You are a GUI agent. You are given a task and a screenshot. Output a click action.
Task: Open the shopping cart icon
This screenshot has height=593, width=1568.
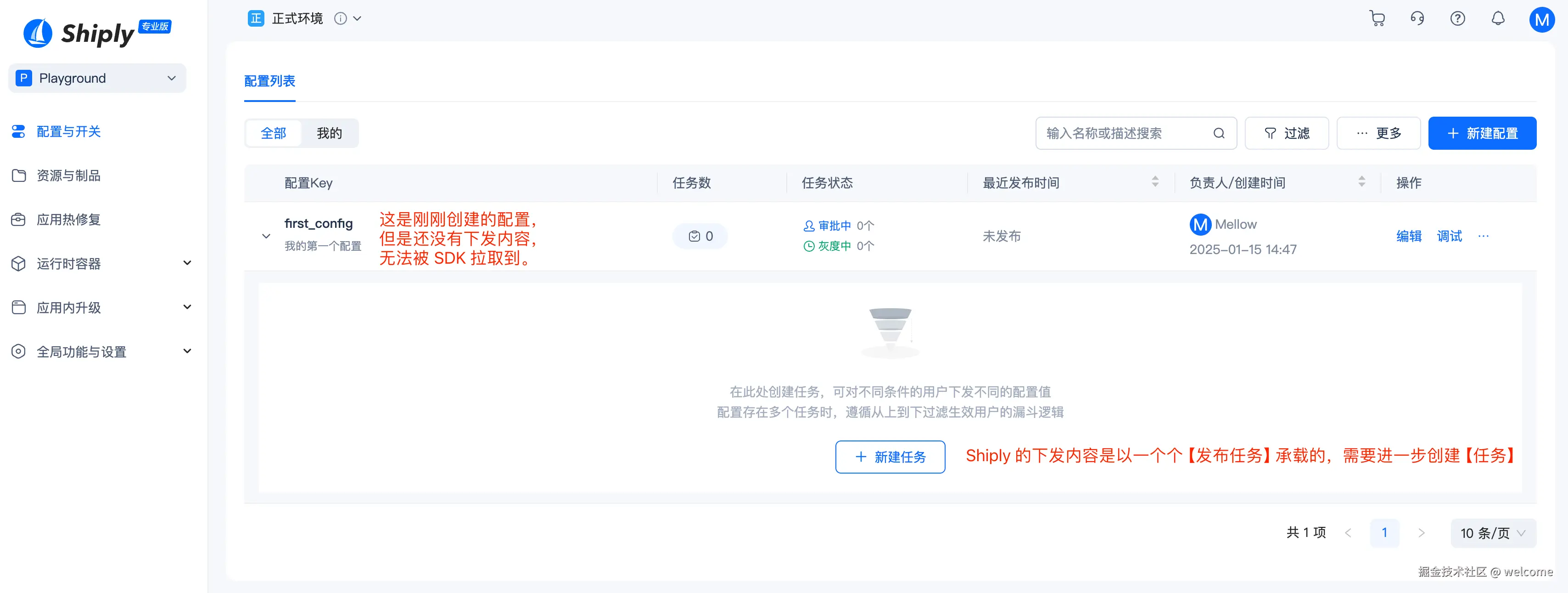click(1376, 18)
